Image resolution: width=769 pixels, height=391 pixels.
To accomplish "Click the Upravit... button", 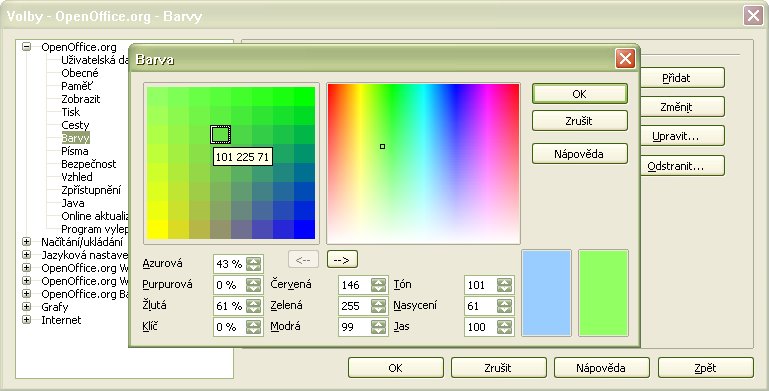I will coord(682,136).
